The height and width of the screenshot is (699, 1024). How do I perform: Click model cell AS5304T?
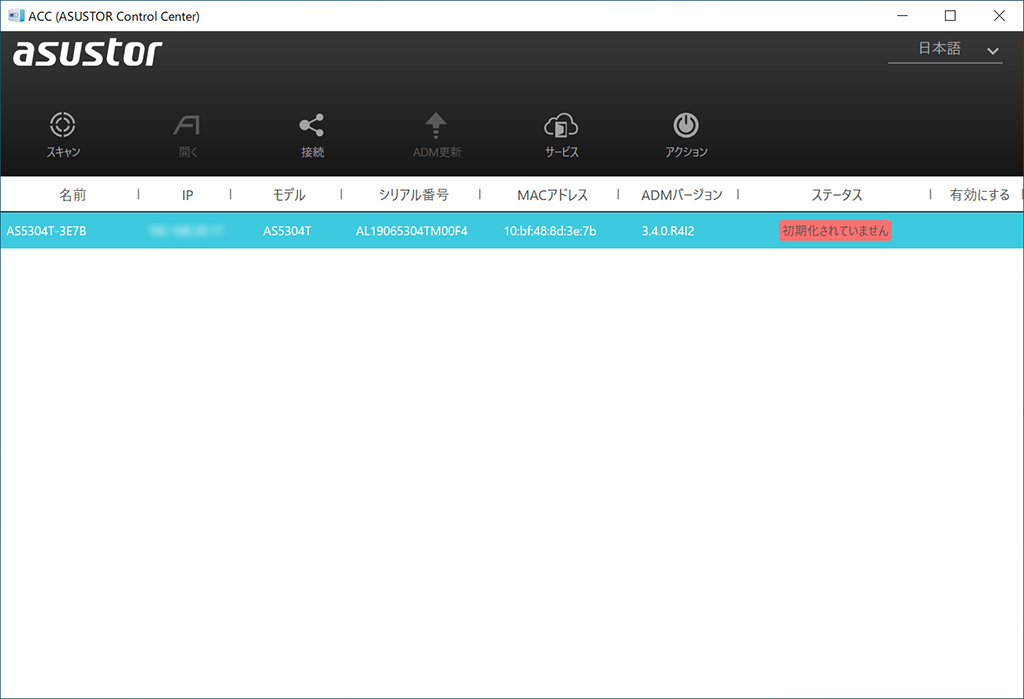tap(287, 231)
